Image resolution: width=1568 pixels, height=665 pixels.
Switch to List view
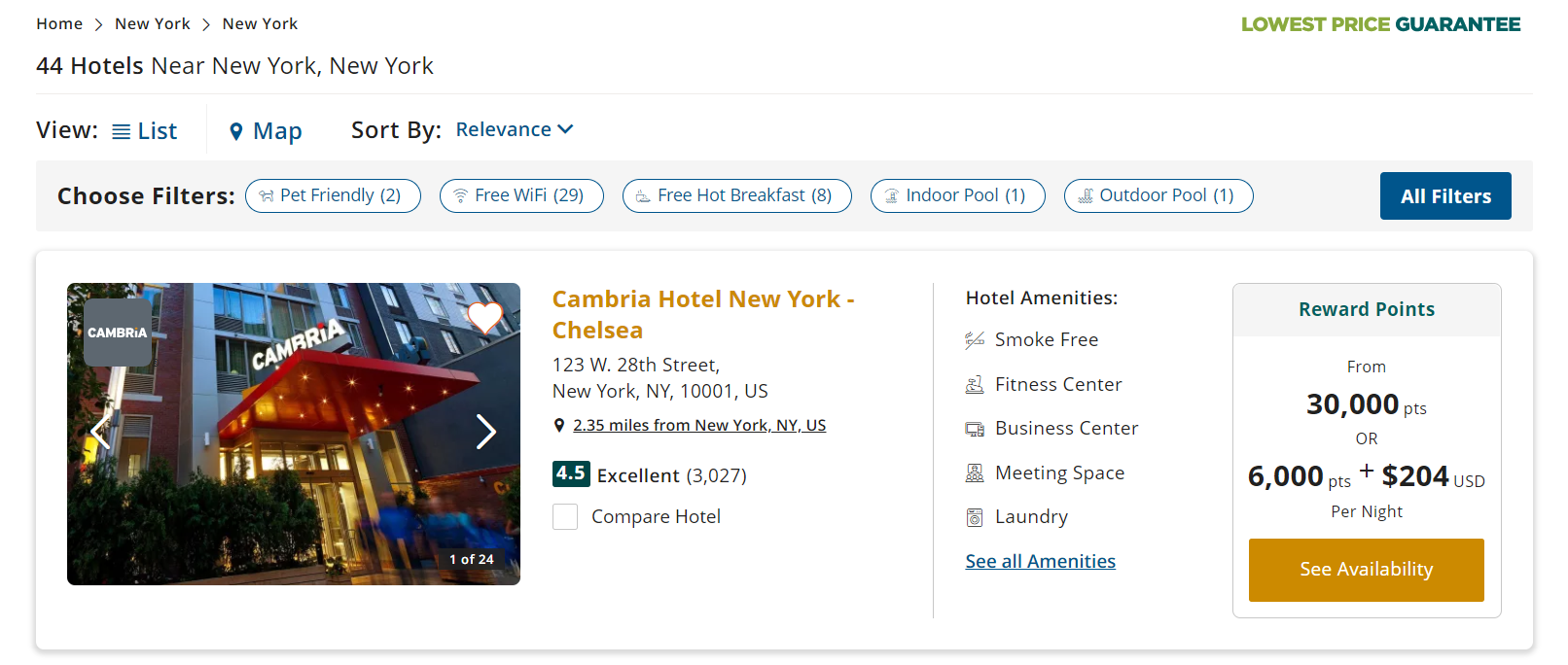144,129
